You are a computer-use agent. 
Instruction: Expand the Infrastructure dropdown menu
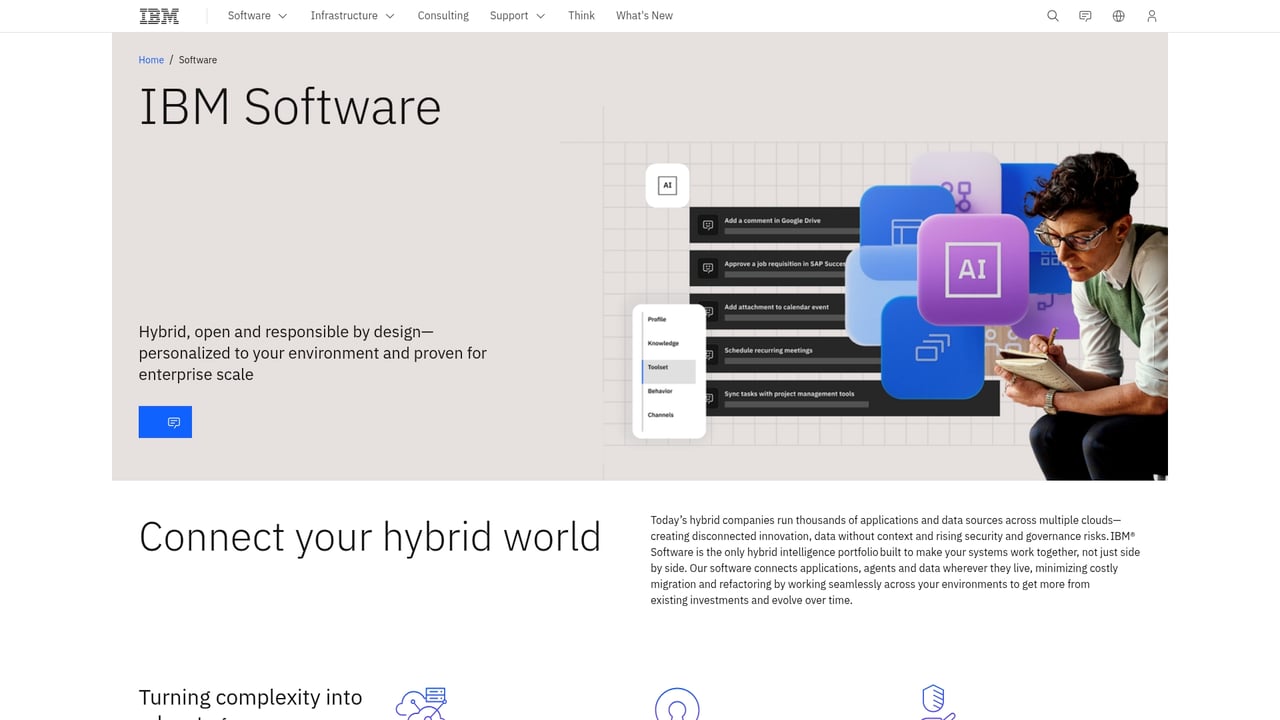[x=352, y=16]
